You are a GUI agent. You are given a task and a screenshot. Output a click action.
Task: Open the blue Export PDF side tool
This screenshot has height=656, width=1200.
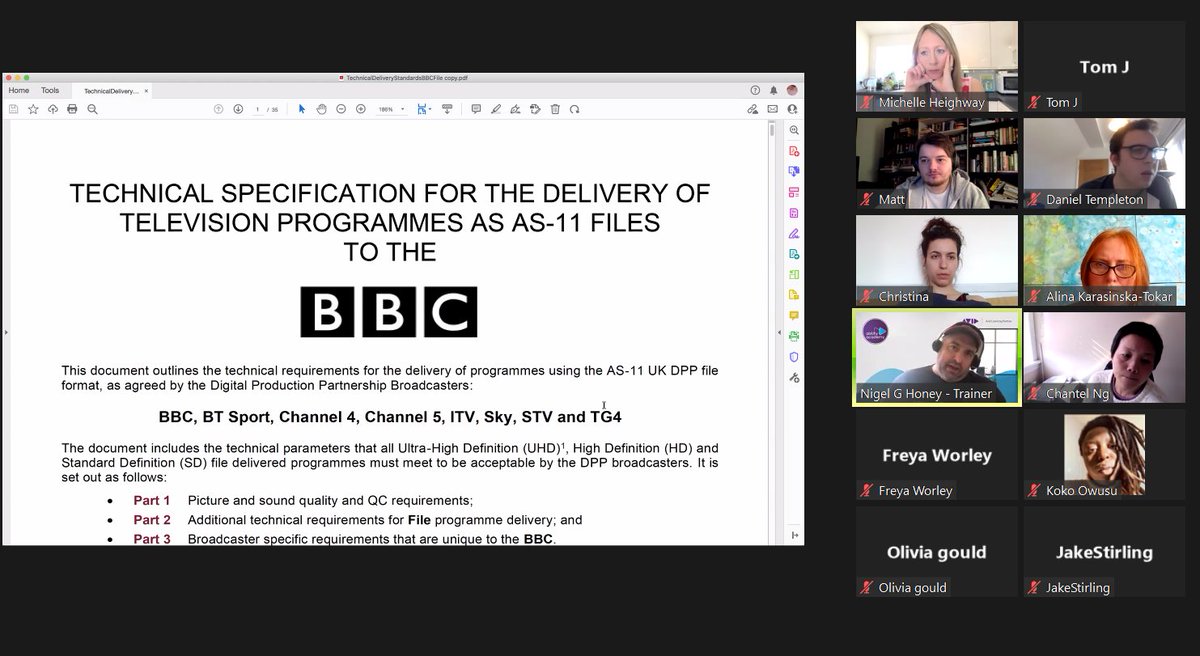794,171
